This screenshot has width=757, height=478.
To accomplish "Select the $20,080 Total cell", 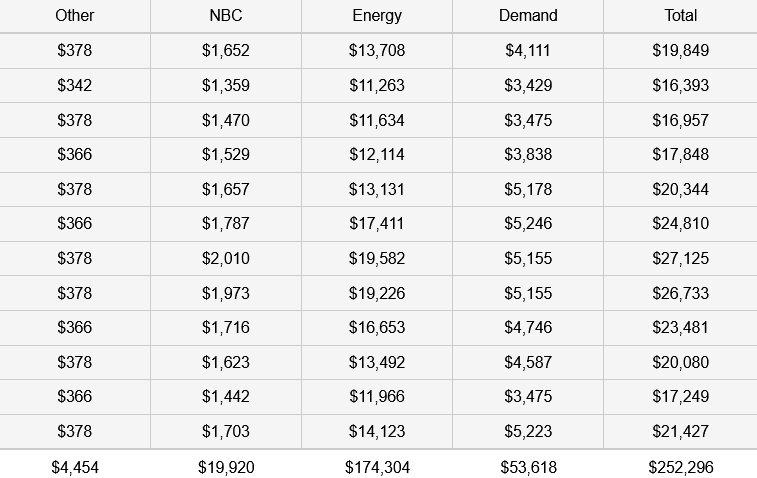I will click(x=681, y=362).
